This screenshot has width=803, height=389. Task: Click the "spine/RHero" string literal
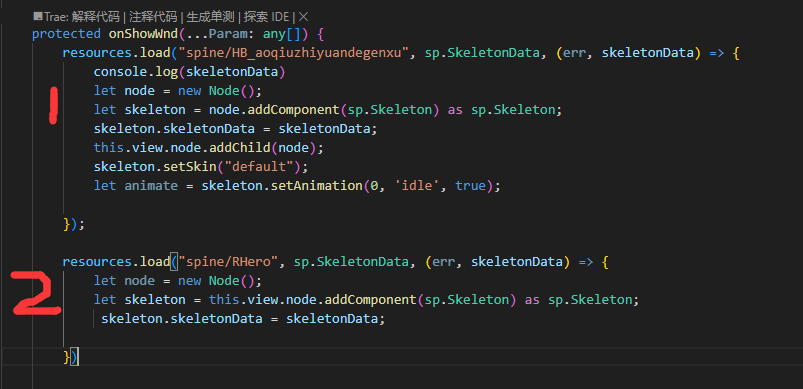[232, 262]
